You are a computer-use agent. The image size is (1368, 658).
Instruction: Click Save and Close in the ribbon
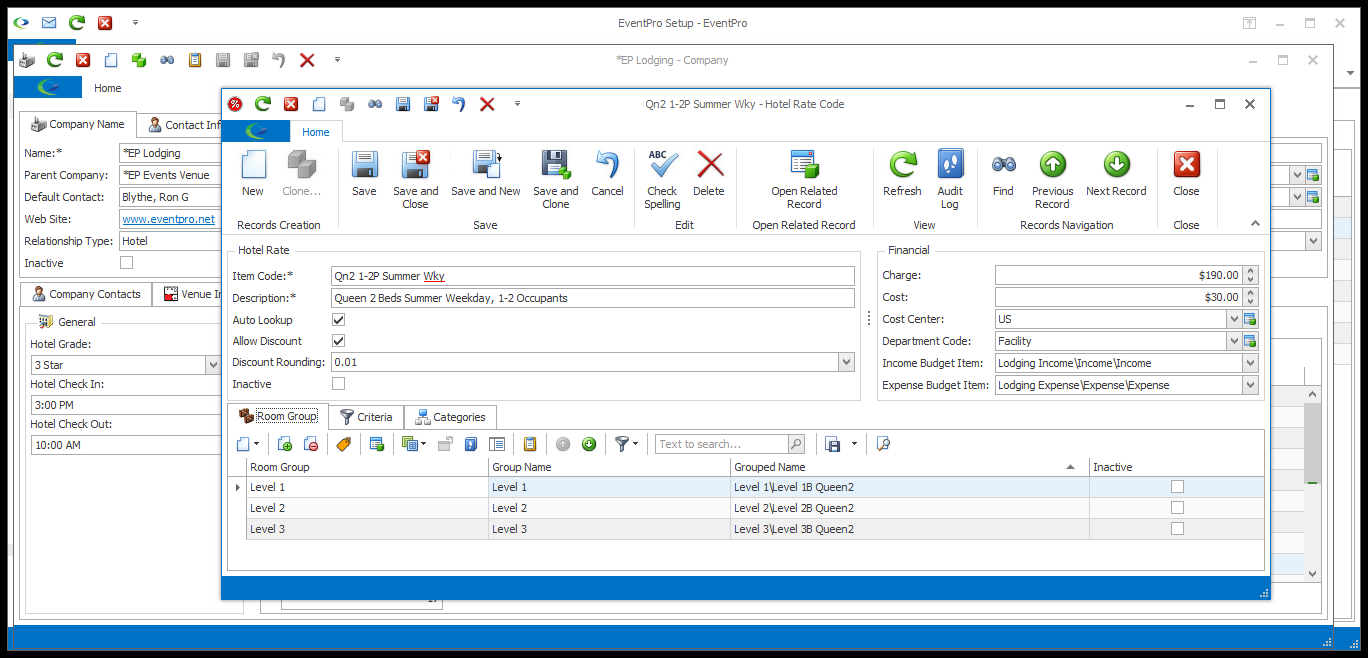[x=415, y=180]
